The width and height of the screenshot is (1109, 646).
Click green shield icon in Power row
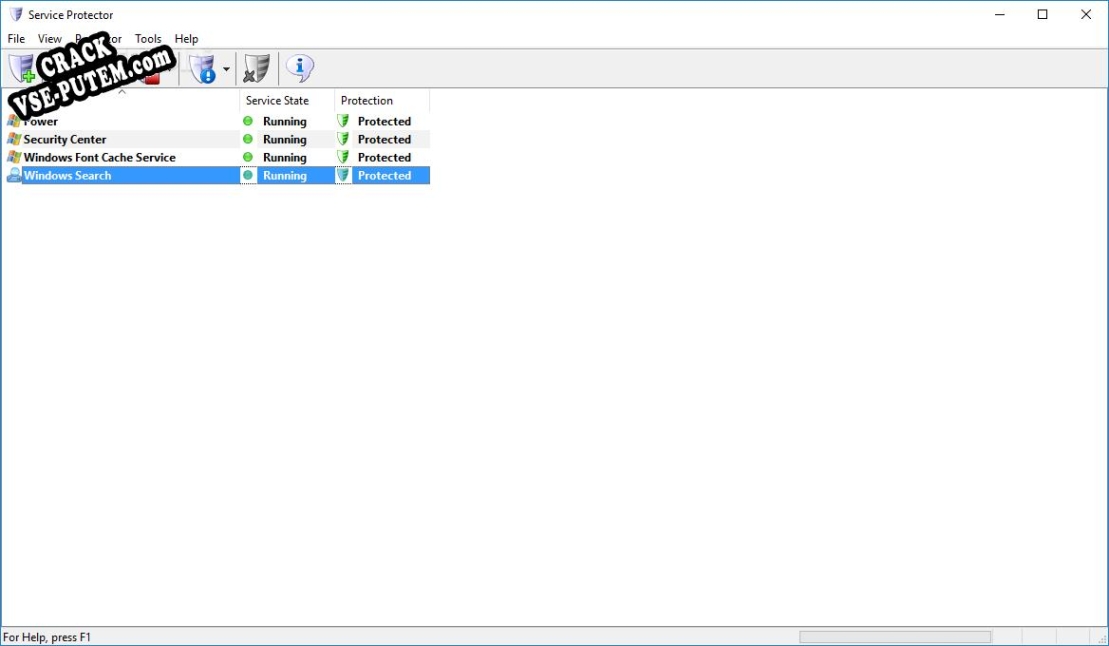343,121
